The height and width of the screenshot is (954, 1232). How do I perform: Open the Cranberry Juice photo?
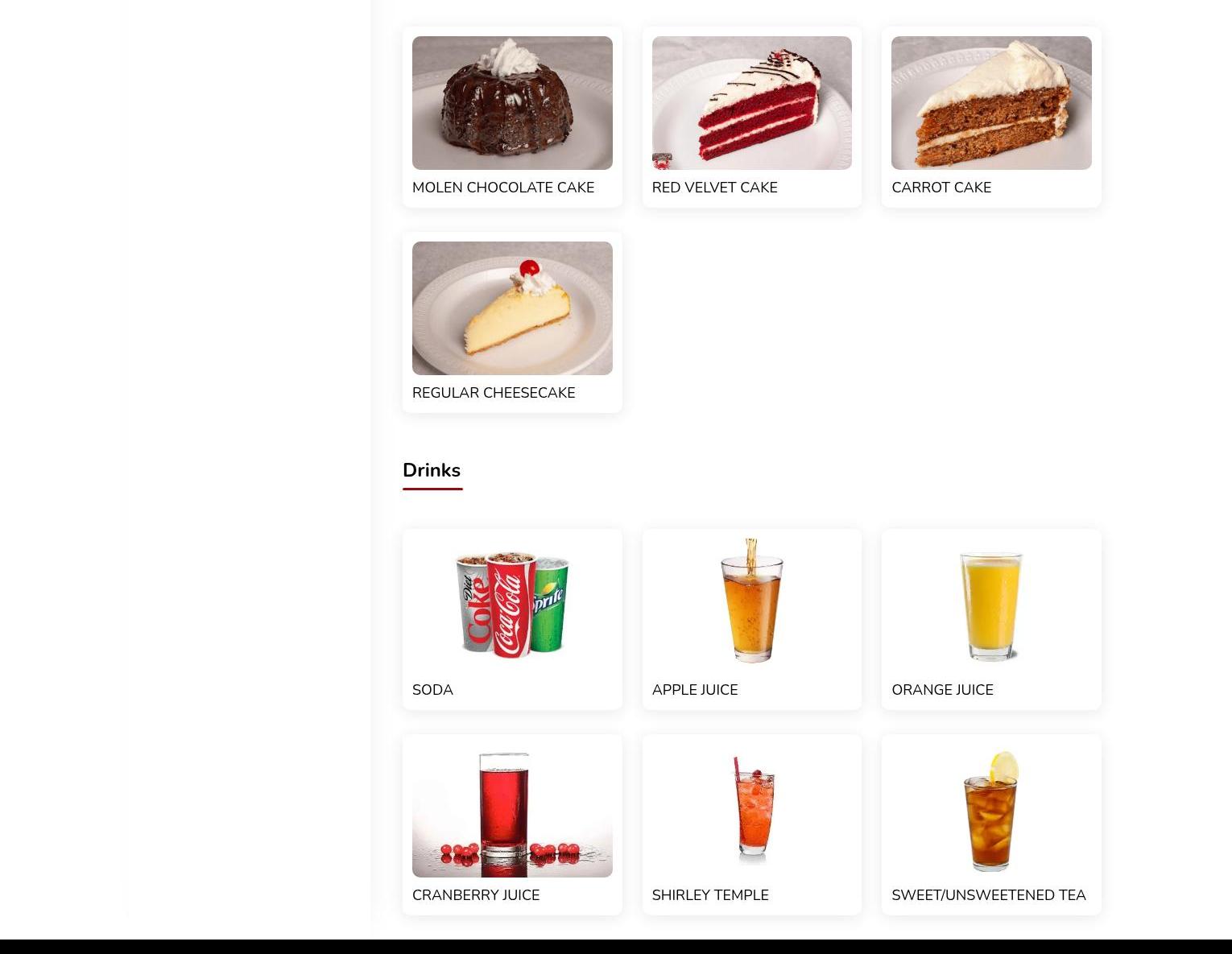click(512, 811)
